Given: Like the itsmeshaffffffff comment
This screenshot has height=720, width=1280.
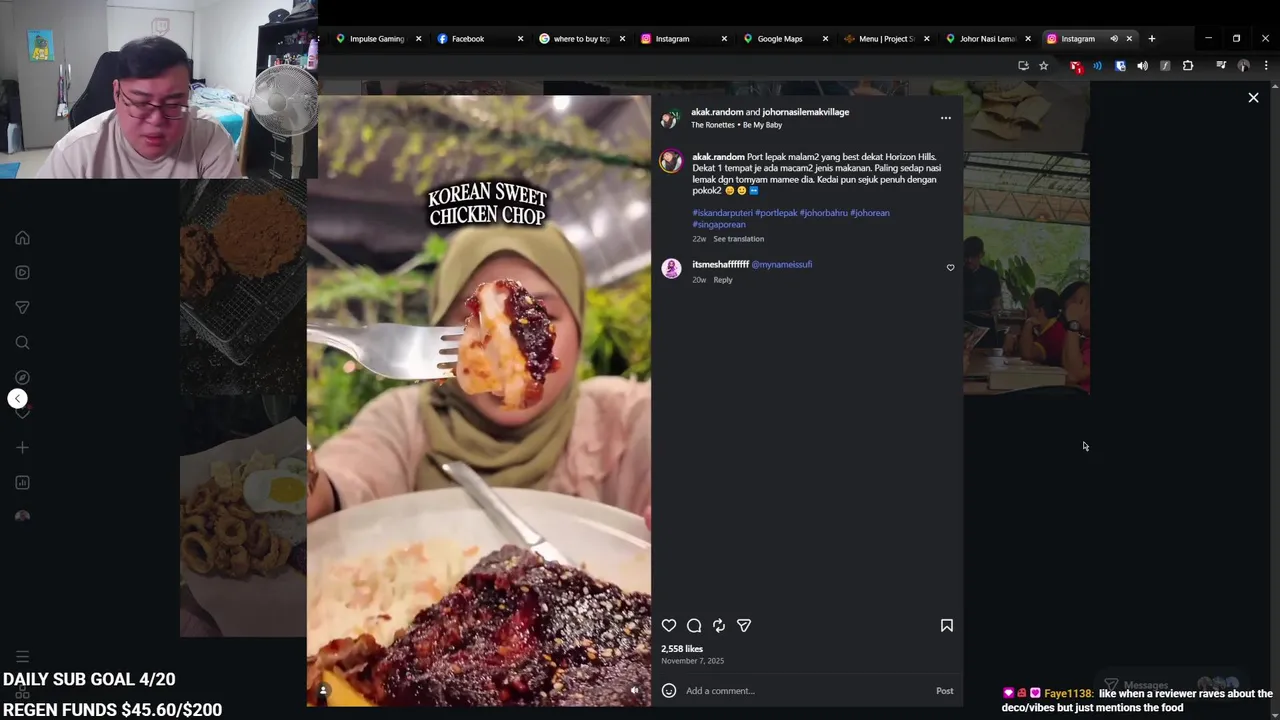Looking at the screenshot, I should pyautogui.click(x=950, y=268).
